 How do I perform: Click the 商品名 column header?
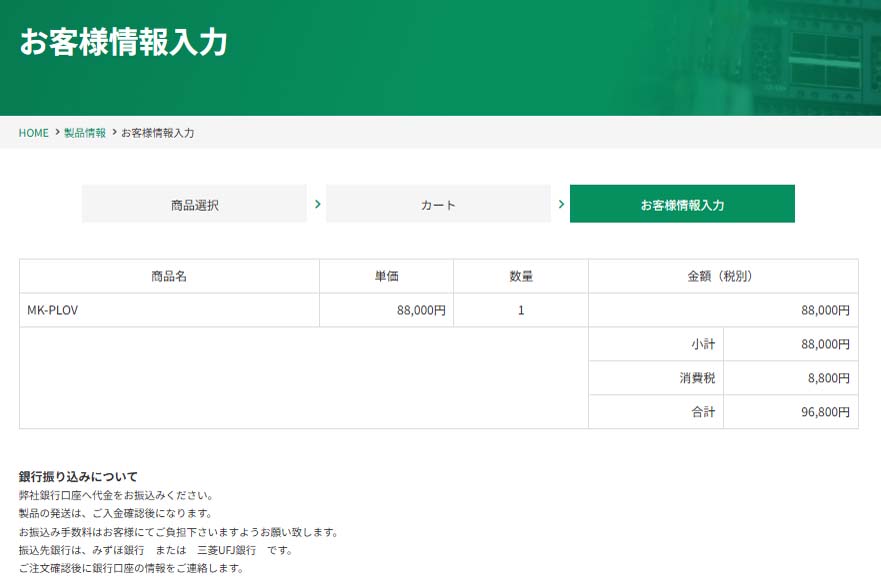tap(169, 276)
